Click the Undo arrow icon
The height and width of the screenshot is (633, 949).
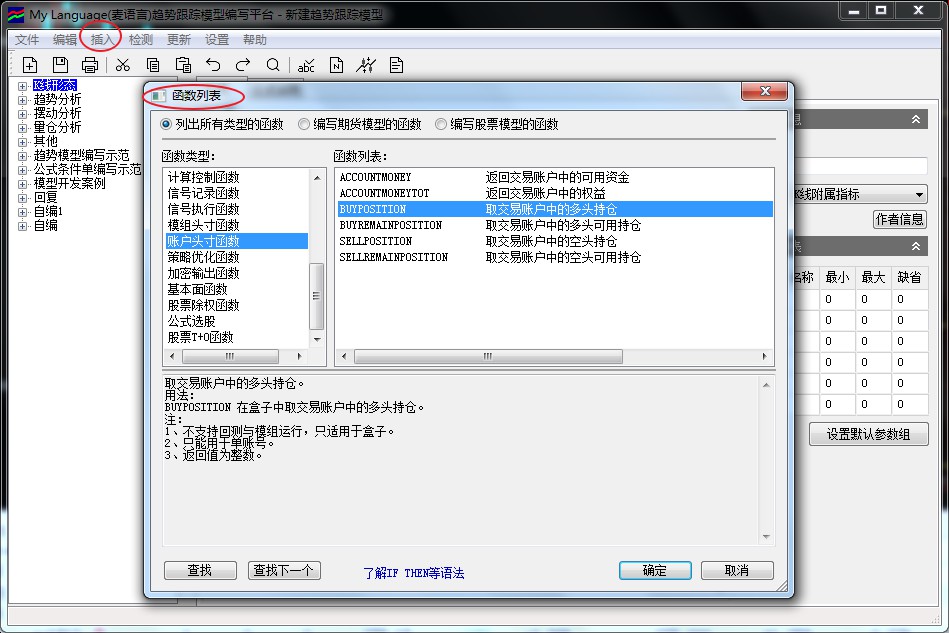[x=213, y=65]
